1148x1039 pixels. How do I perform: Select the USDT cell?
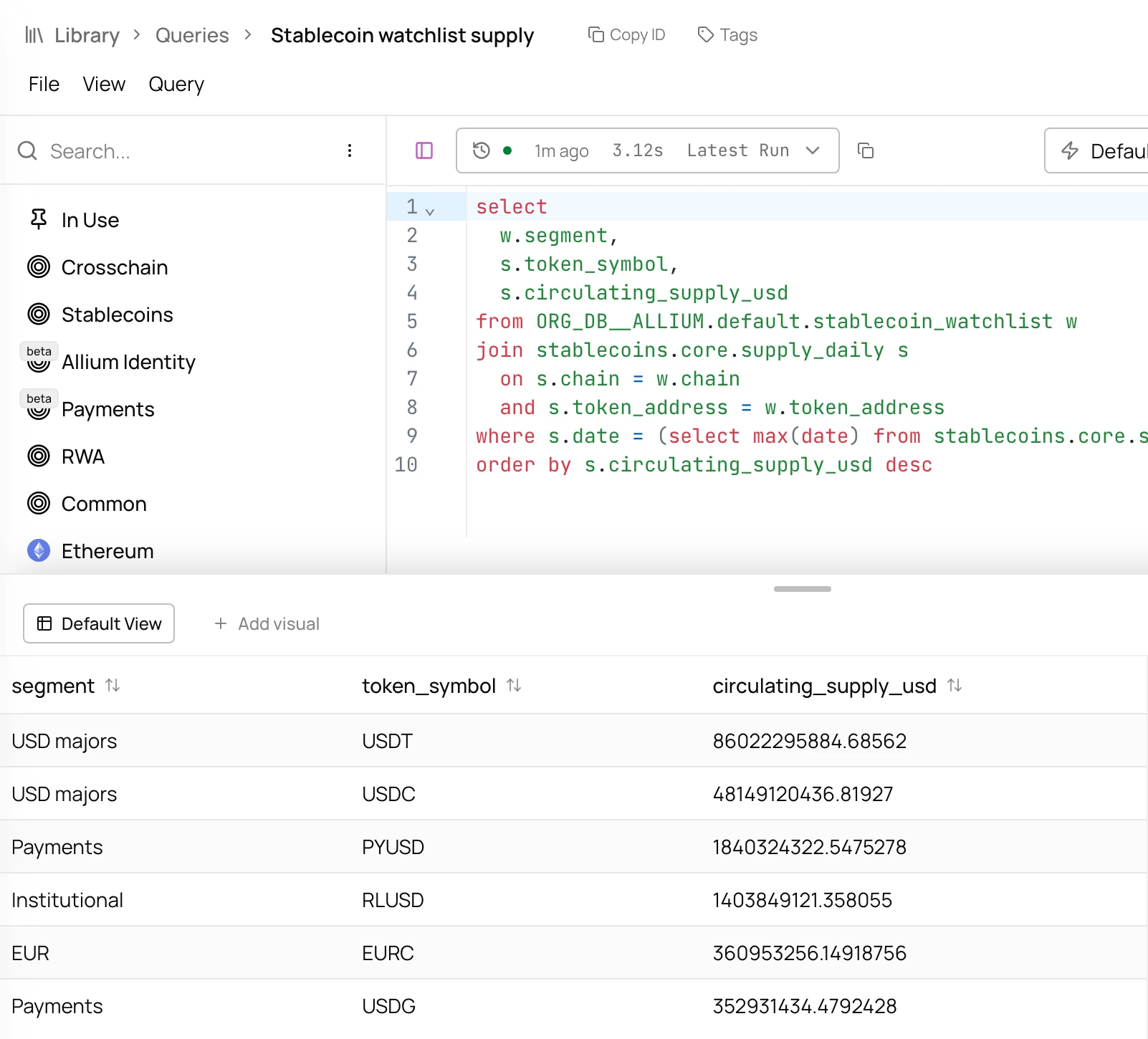coord(388,741)
